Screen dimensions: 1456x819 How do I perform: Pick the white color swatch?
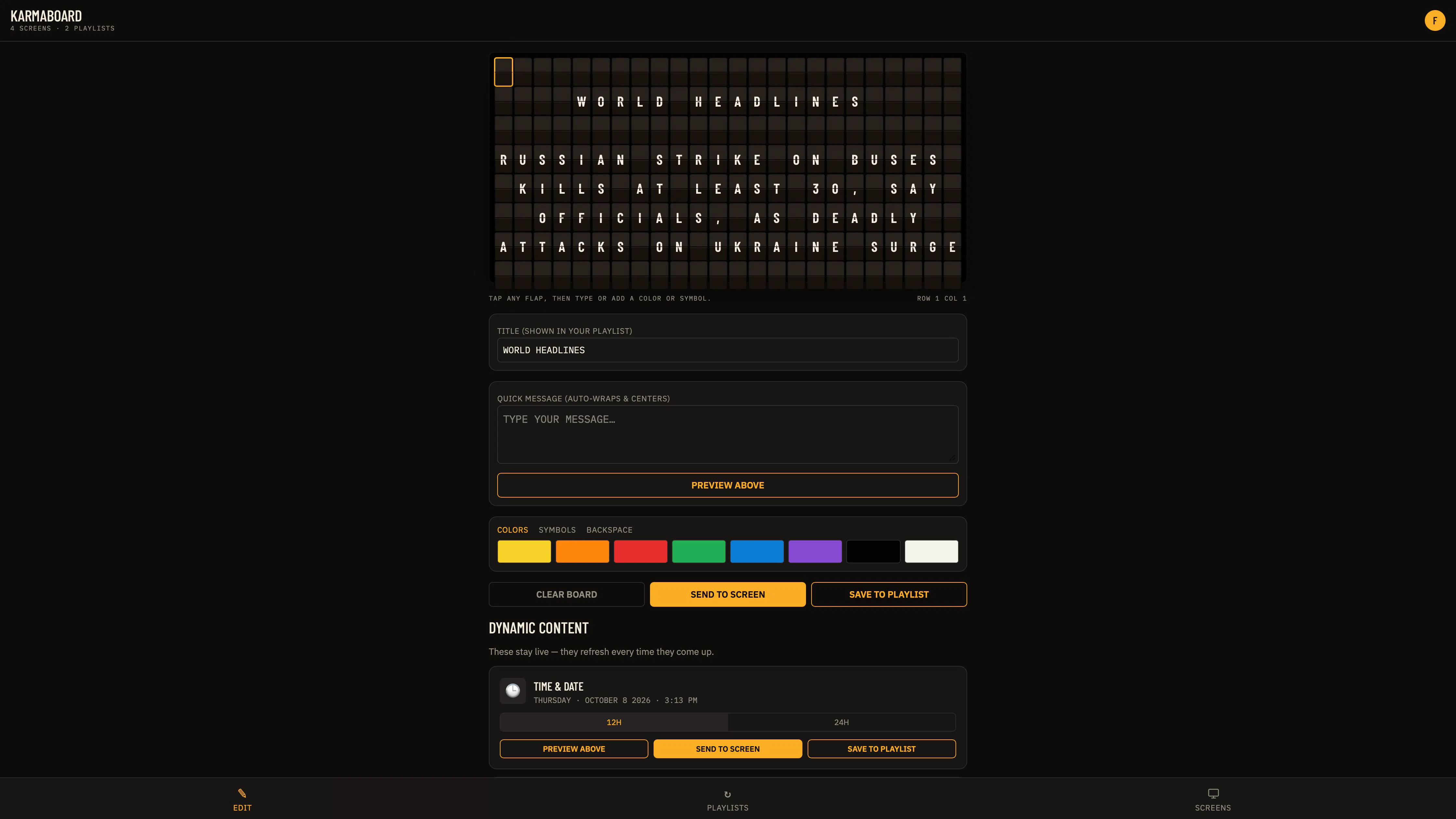(x=931, y=551)
